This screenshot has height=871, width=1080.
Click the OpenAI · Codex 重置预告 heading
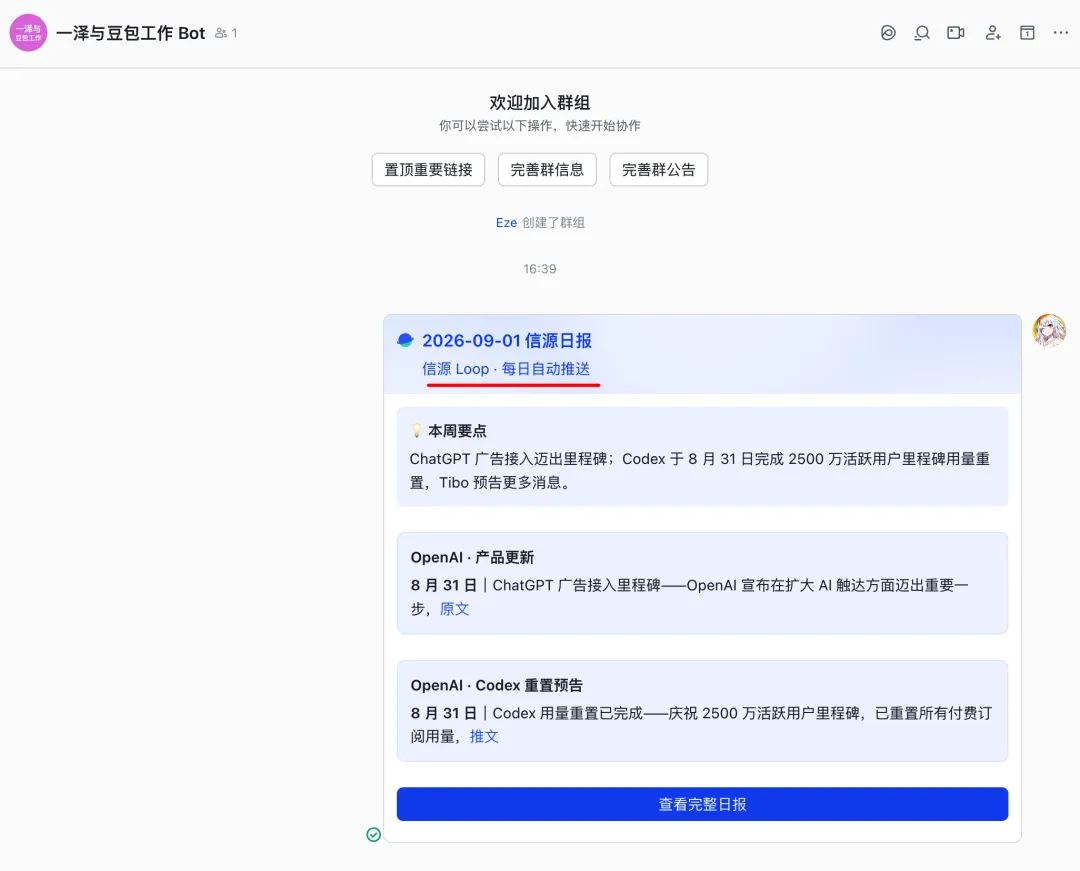497,685
